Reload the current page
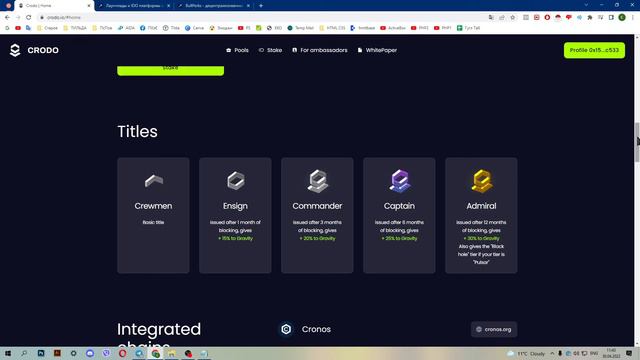 tap(29, 18)
